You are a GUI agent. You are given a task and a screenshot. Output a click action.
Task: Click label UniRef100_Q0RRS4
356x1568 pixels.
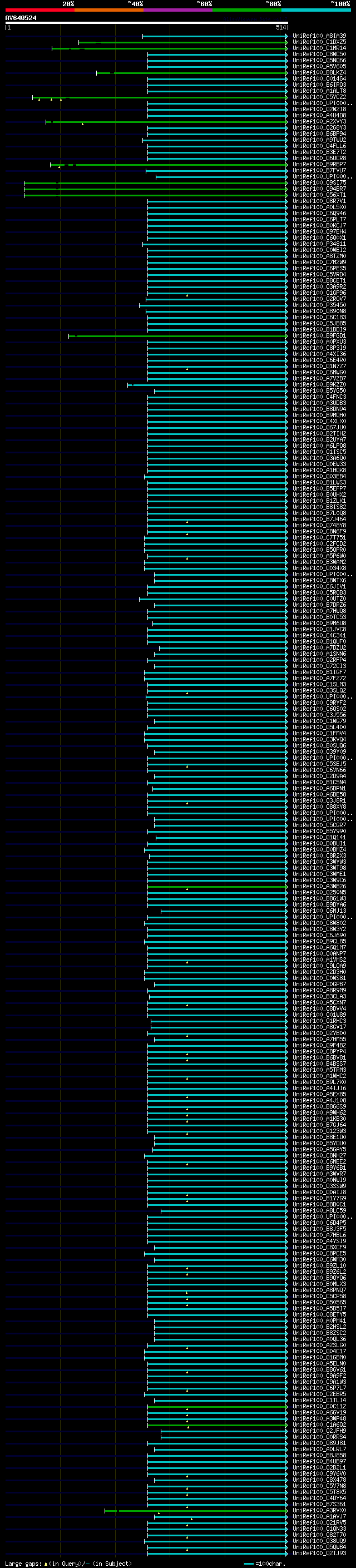319,1437
